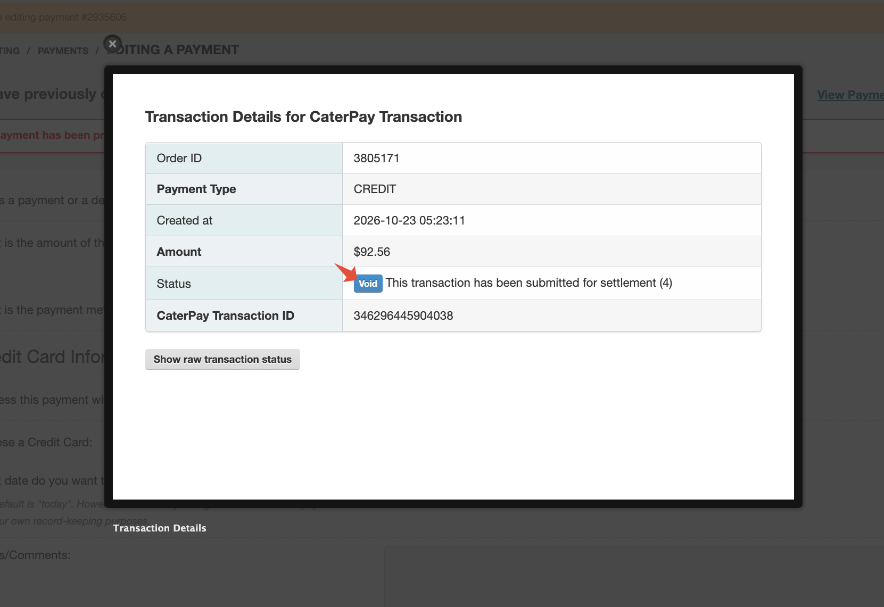Click the modal heading Transaction Details for CaterPay

pos(303,117)
